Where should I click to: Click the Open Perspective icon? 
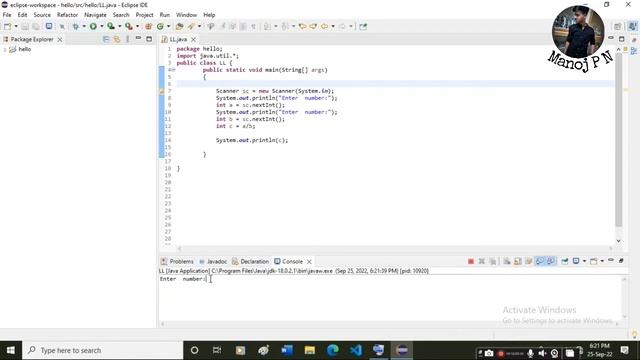click(618, 27)
